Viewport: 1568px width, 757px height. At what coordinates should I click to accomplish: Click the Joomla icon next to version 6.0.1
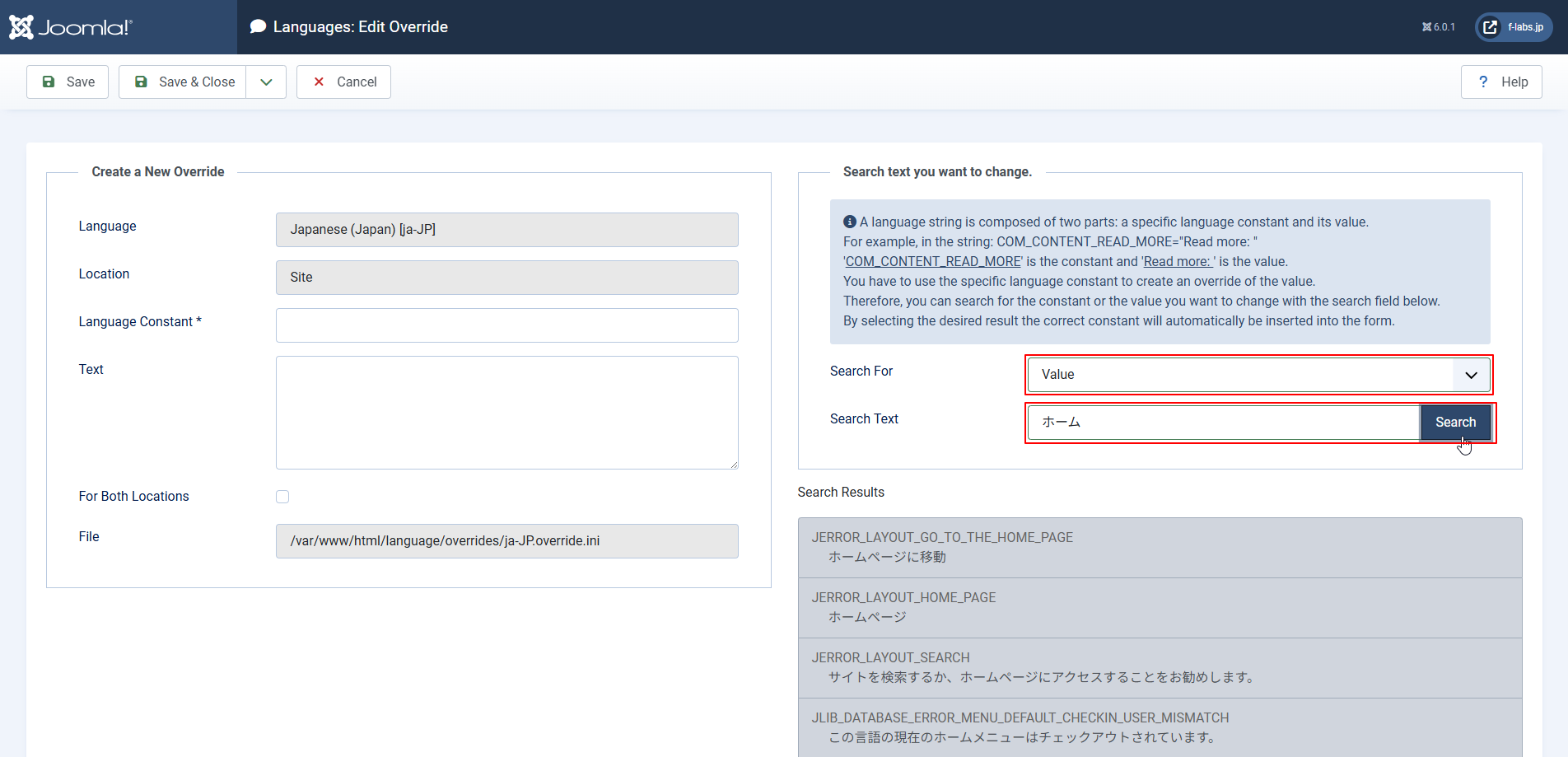click(1426, 26)
